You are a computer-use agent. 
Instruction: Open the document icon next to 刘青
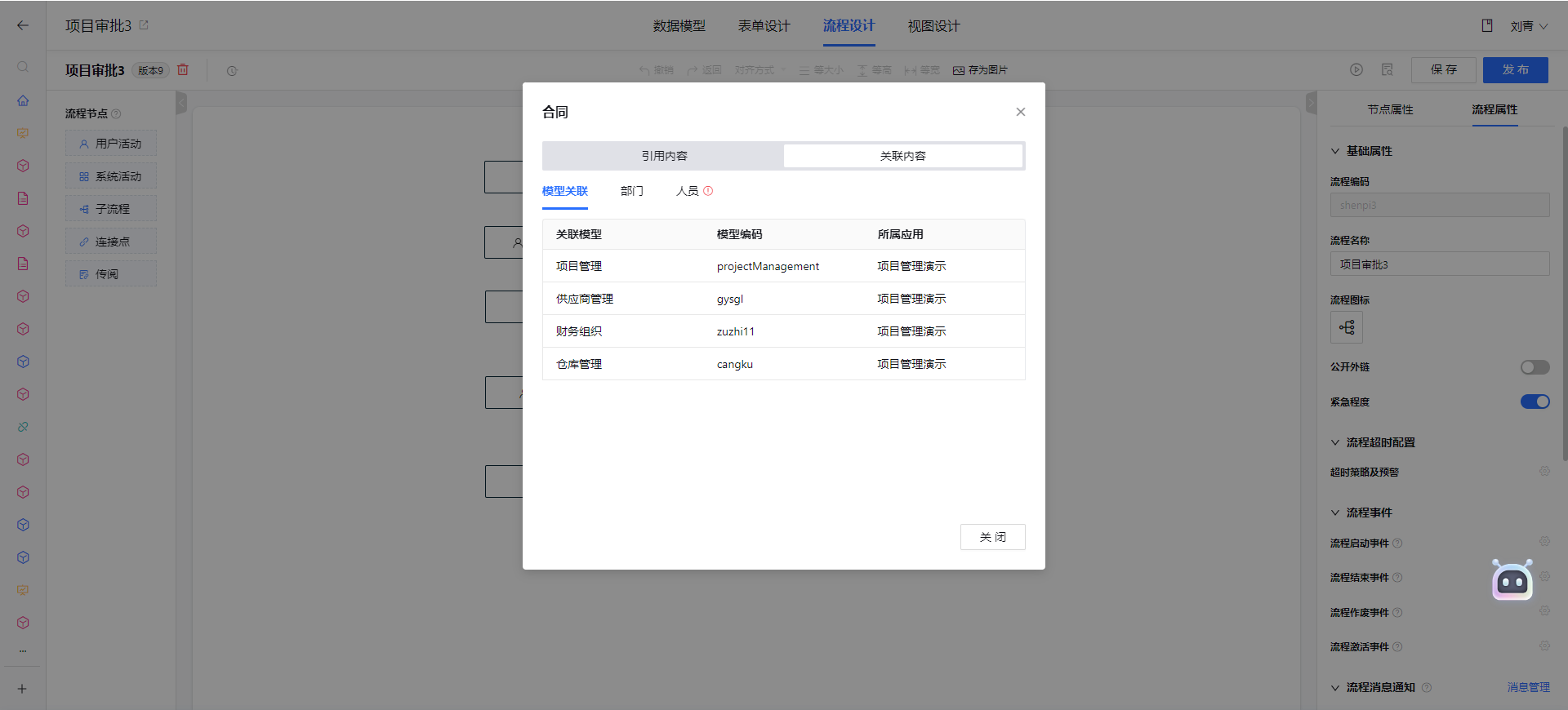[1487, 26]
